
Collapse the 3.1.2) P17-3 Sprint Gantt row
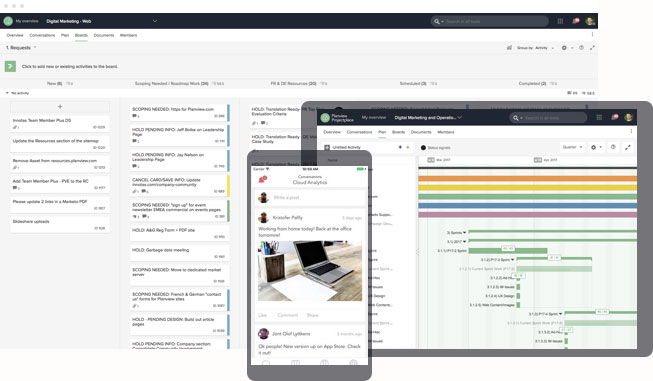513,259
